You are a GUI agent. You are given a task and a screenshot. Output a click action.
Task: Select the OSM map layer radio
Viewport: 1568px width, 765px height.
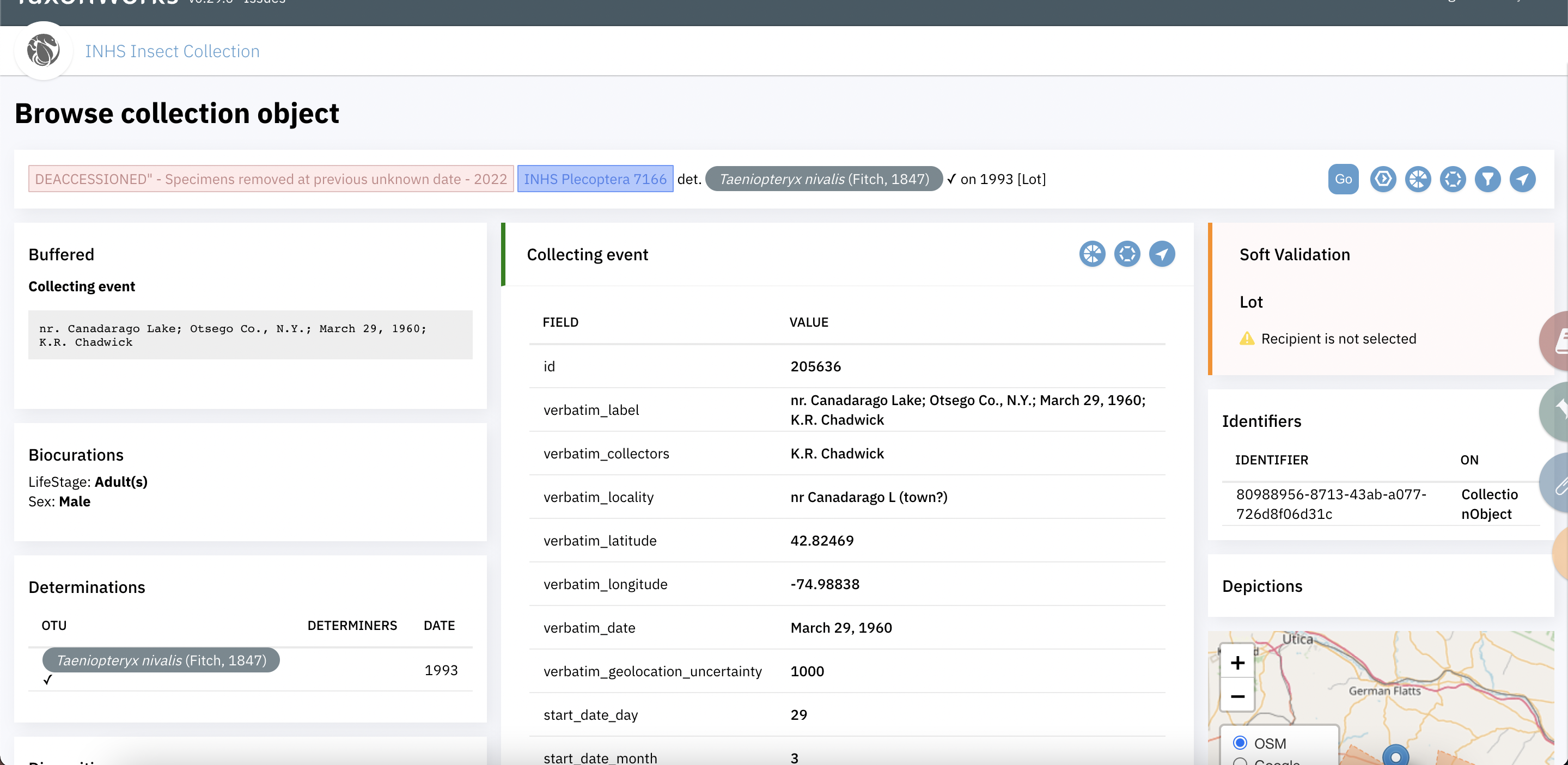point(1239,743)
